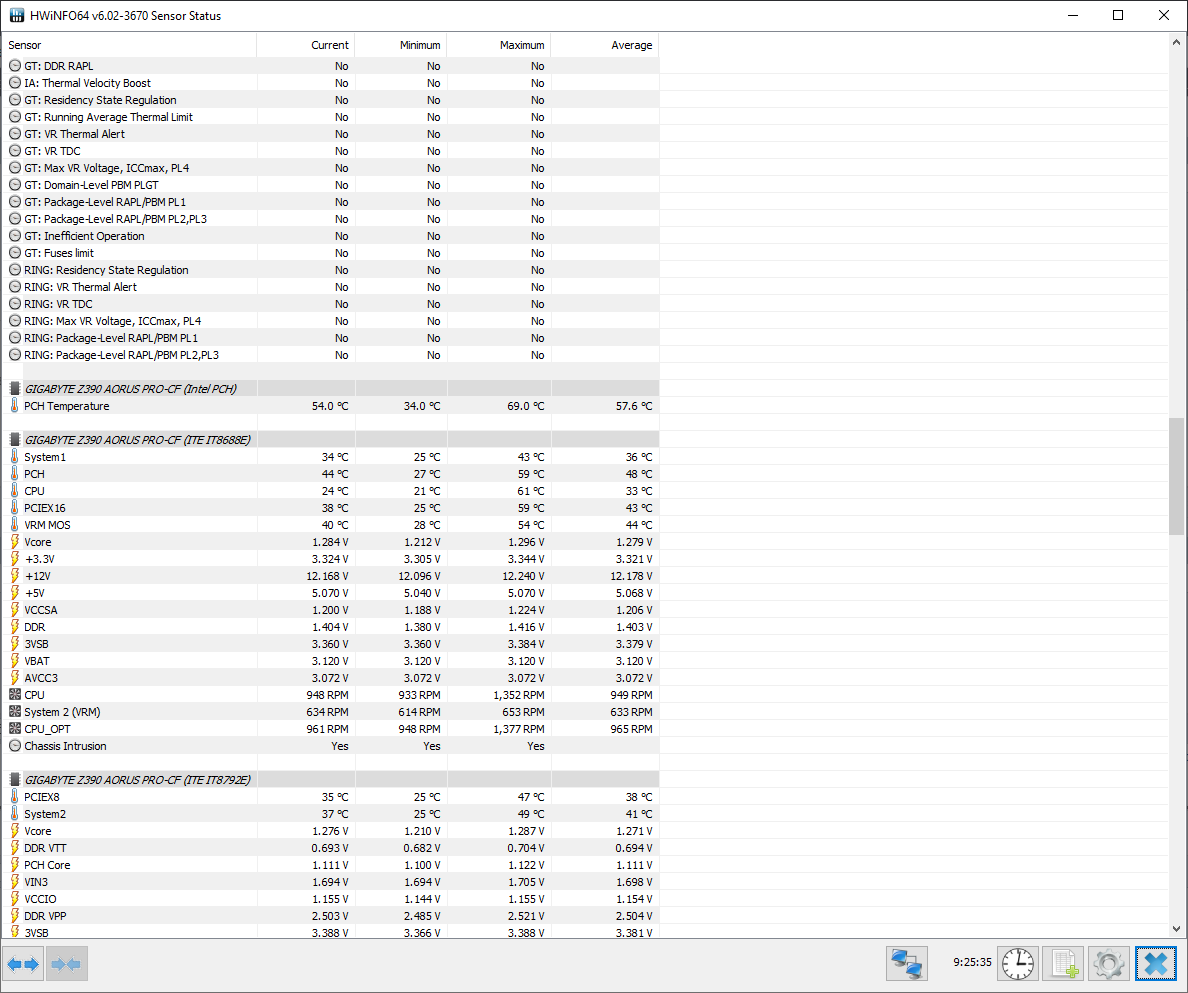Viewport: 1188px width, 993px height.
Task: Select the PCIEX16 temperature row
Action: point(330,507)
